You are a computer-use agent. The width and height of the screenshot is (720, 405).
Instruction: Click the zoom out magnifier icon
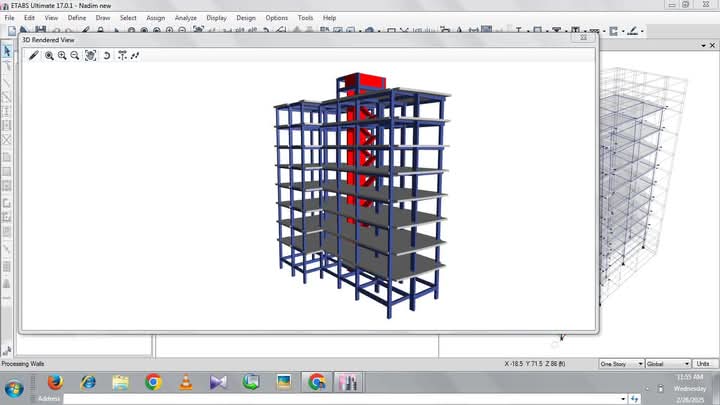[x=75, y=55]
